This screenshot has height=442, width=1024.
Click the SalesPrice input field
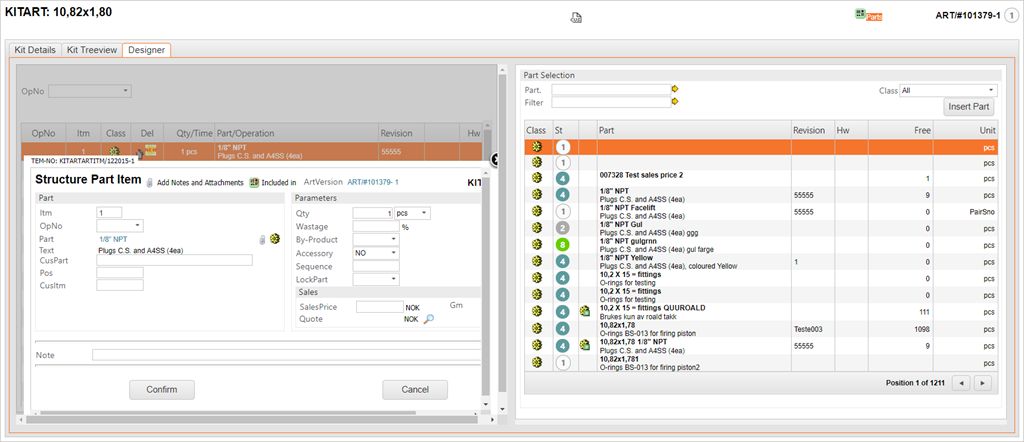click(x=378, y=307)
